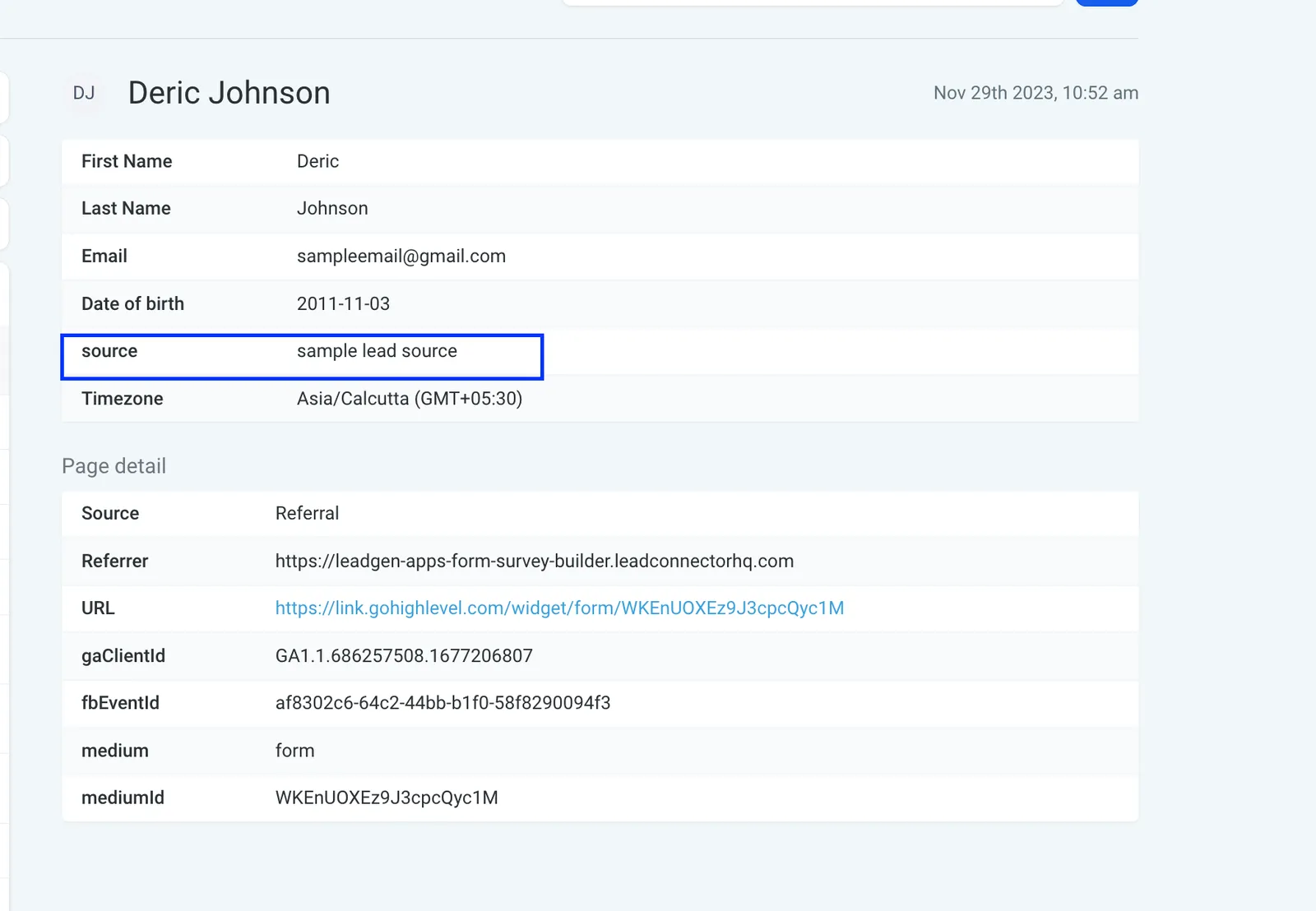Click the medium value form
1316x911 pixels.
(294, 751)
